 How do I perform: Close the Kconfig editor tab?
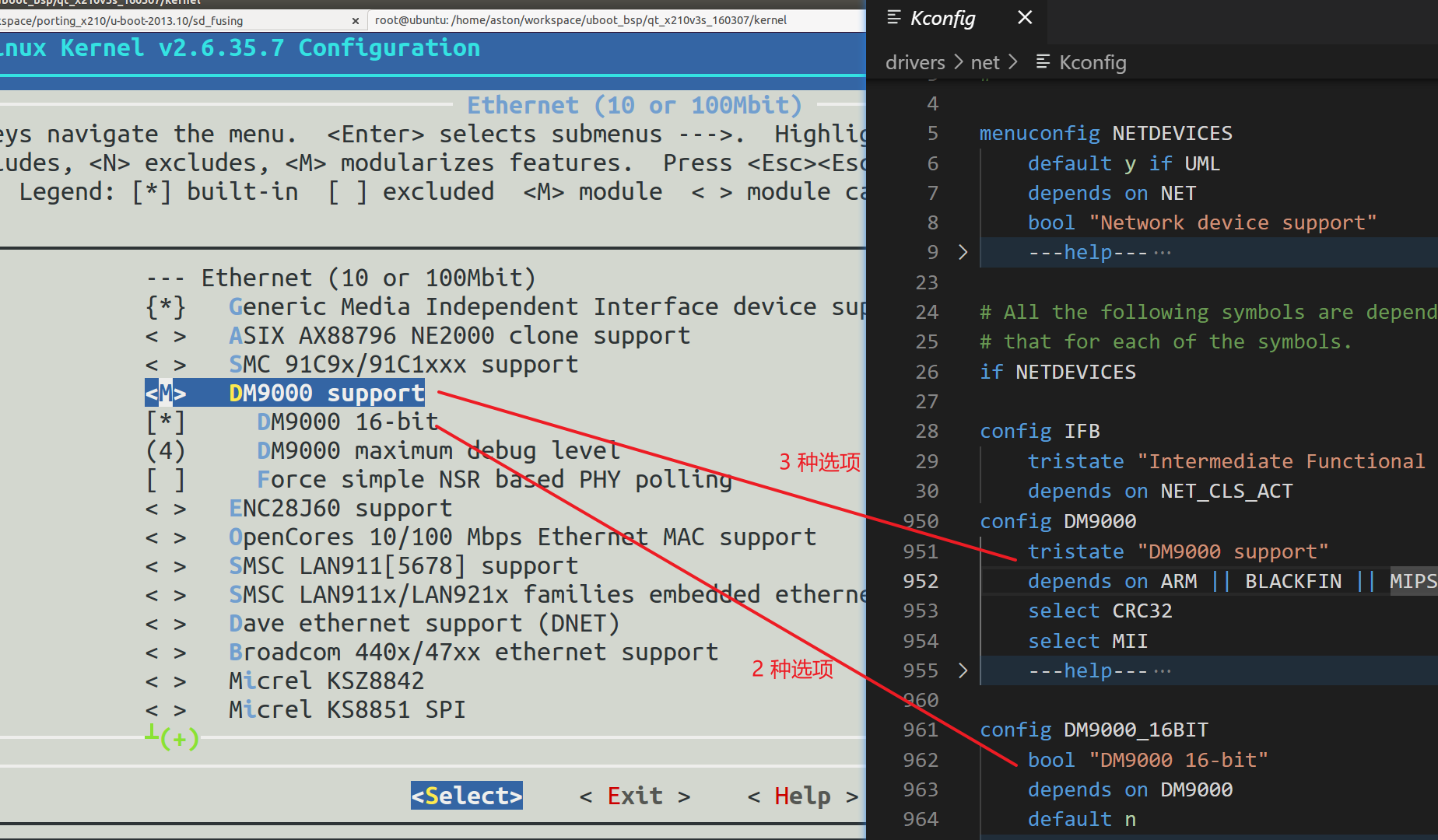[x=1025, y=17]
